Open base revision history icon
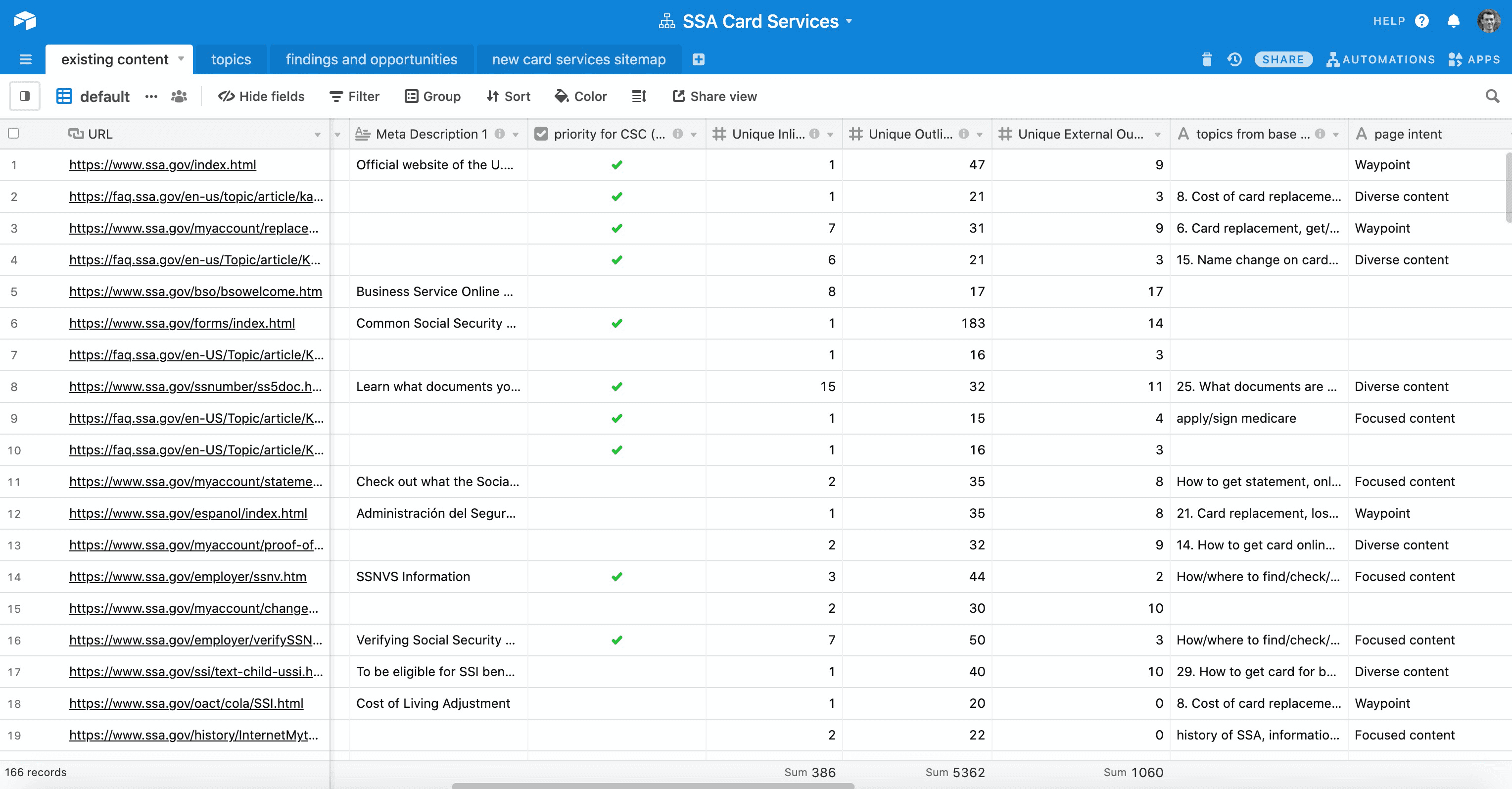This screenshot has width=1512, height=789. [x=1234, y=59]
